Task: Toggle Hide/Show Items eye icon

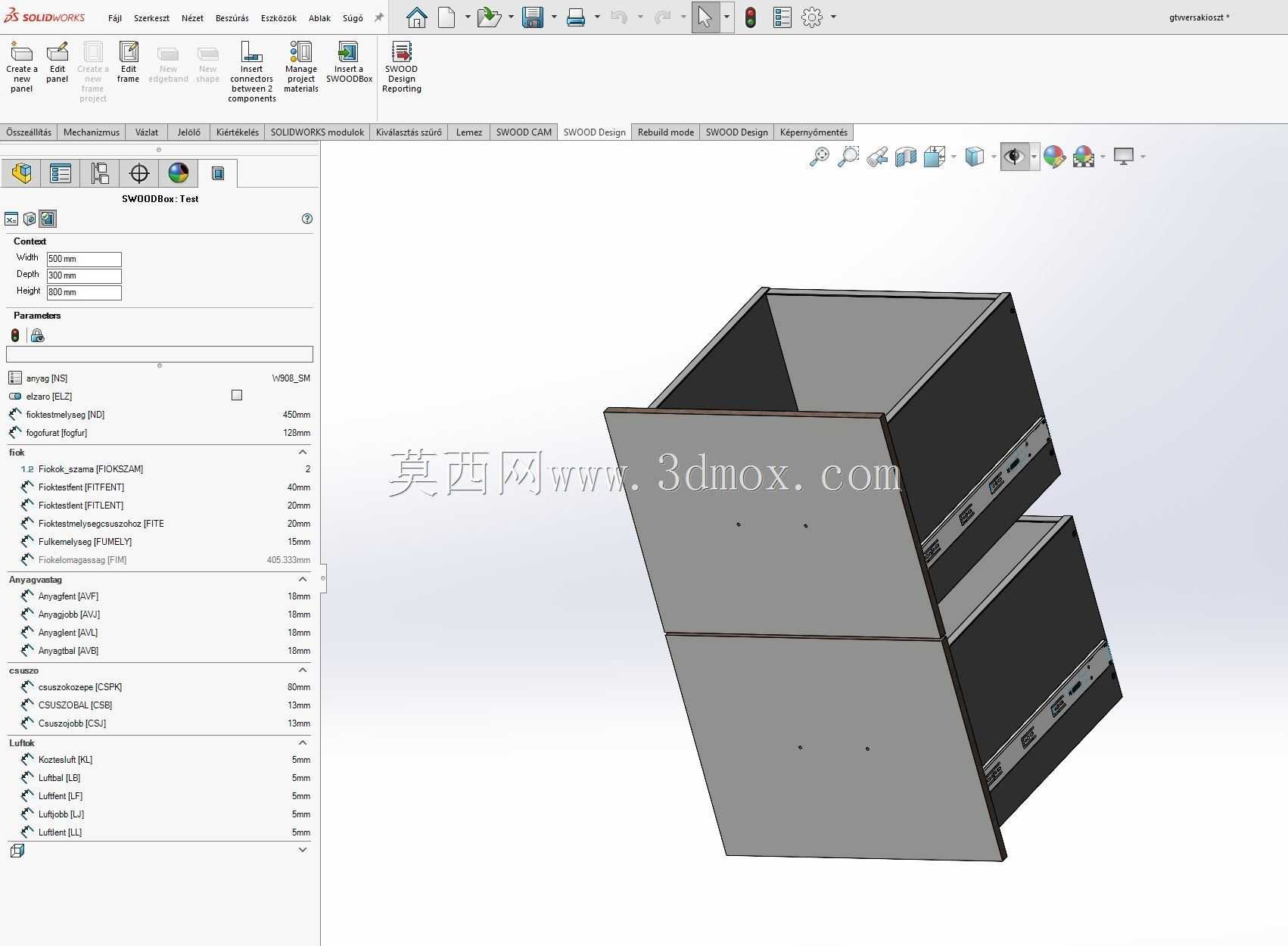Action: click(1014, 157)
